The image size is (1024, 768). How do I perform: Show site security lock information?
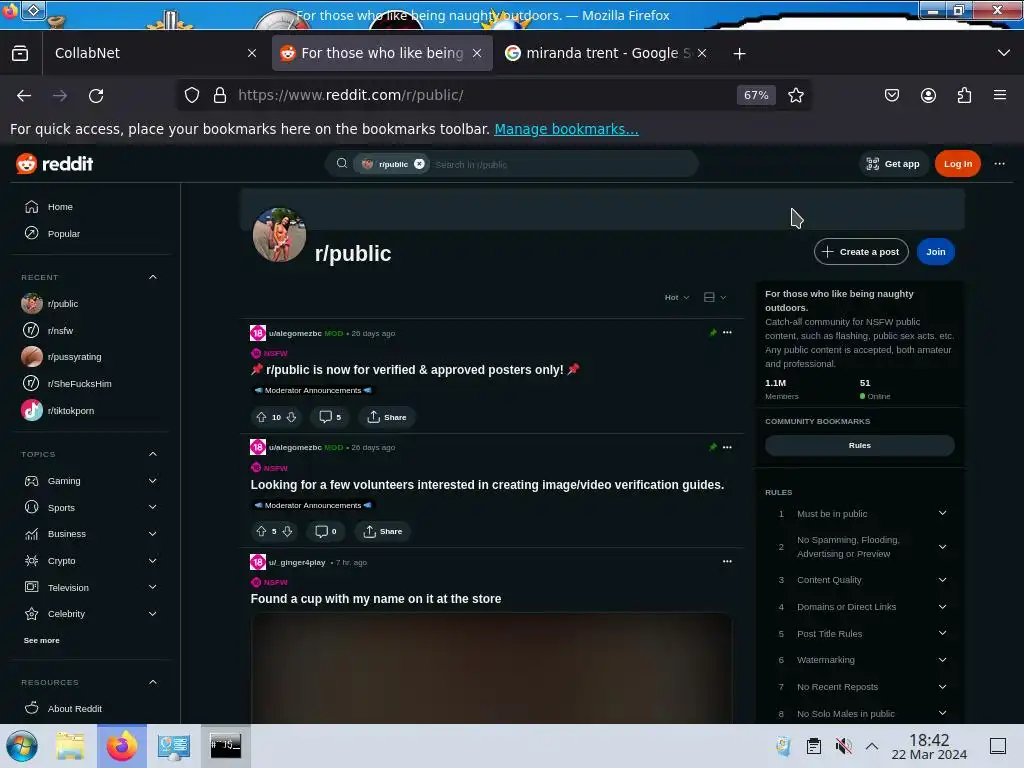tap(220, 95)
